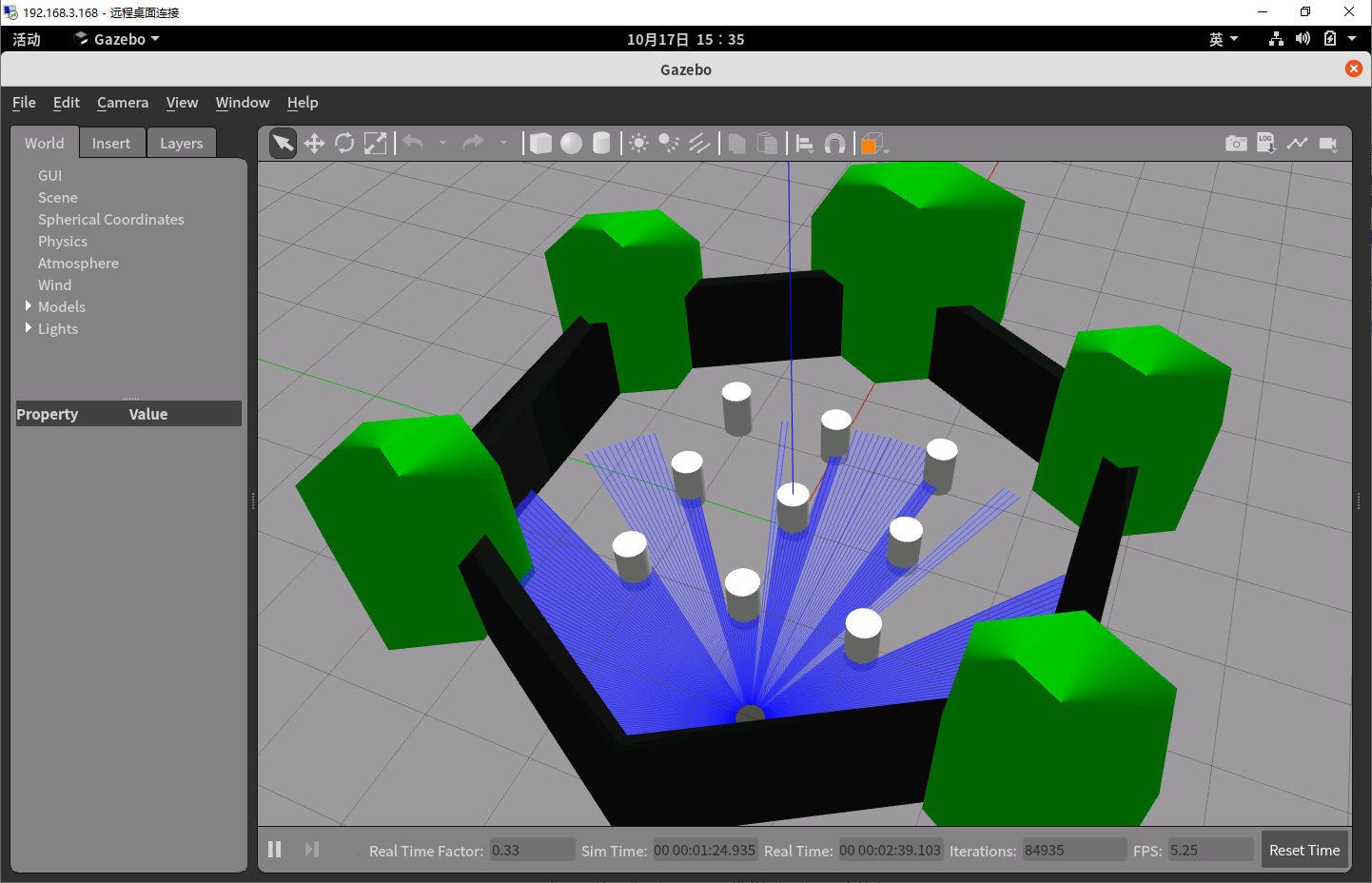This screenshot has height=883, width=1372.
Task: Open the Camera menu
Action: point(123,103)
